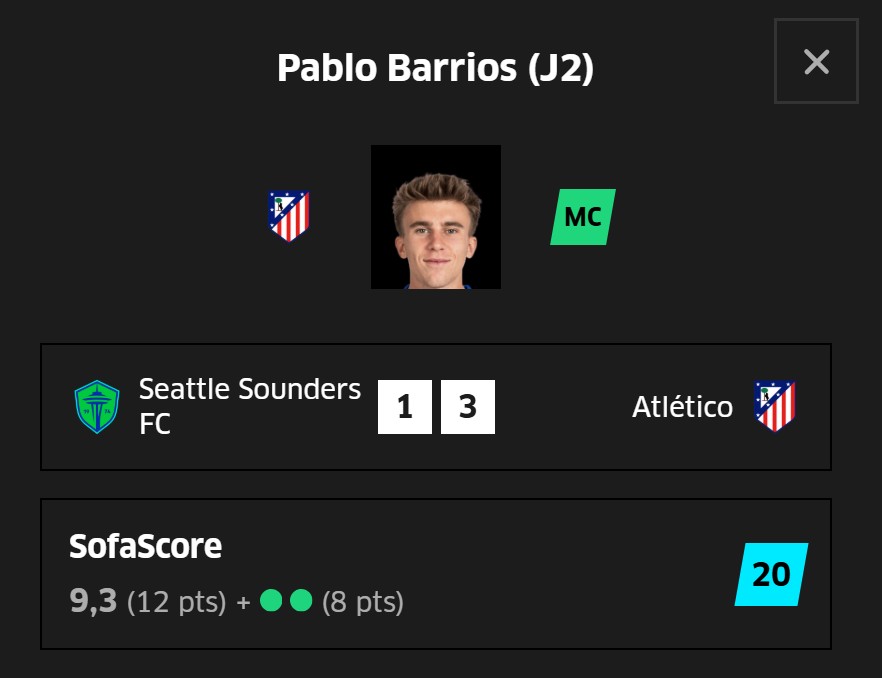Click the Atlético team name link

point(683,405)
